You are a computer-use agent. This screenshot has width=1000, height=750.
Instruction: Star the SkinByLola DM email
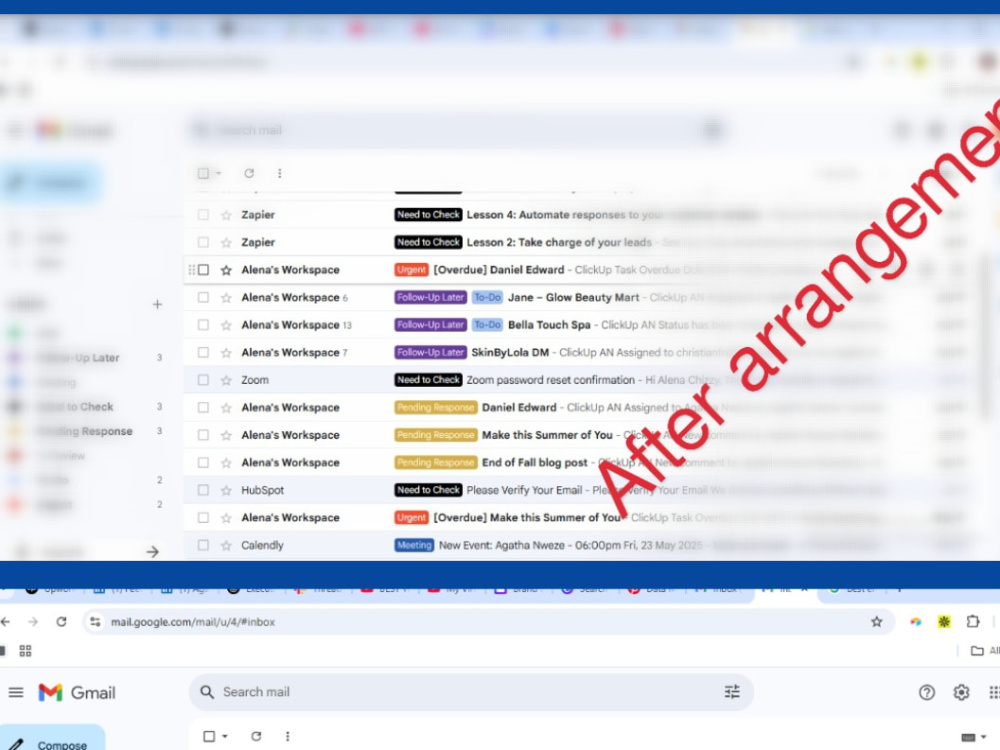pos(226,353)
